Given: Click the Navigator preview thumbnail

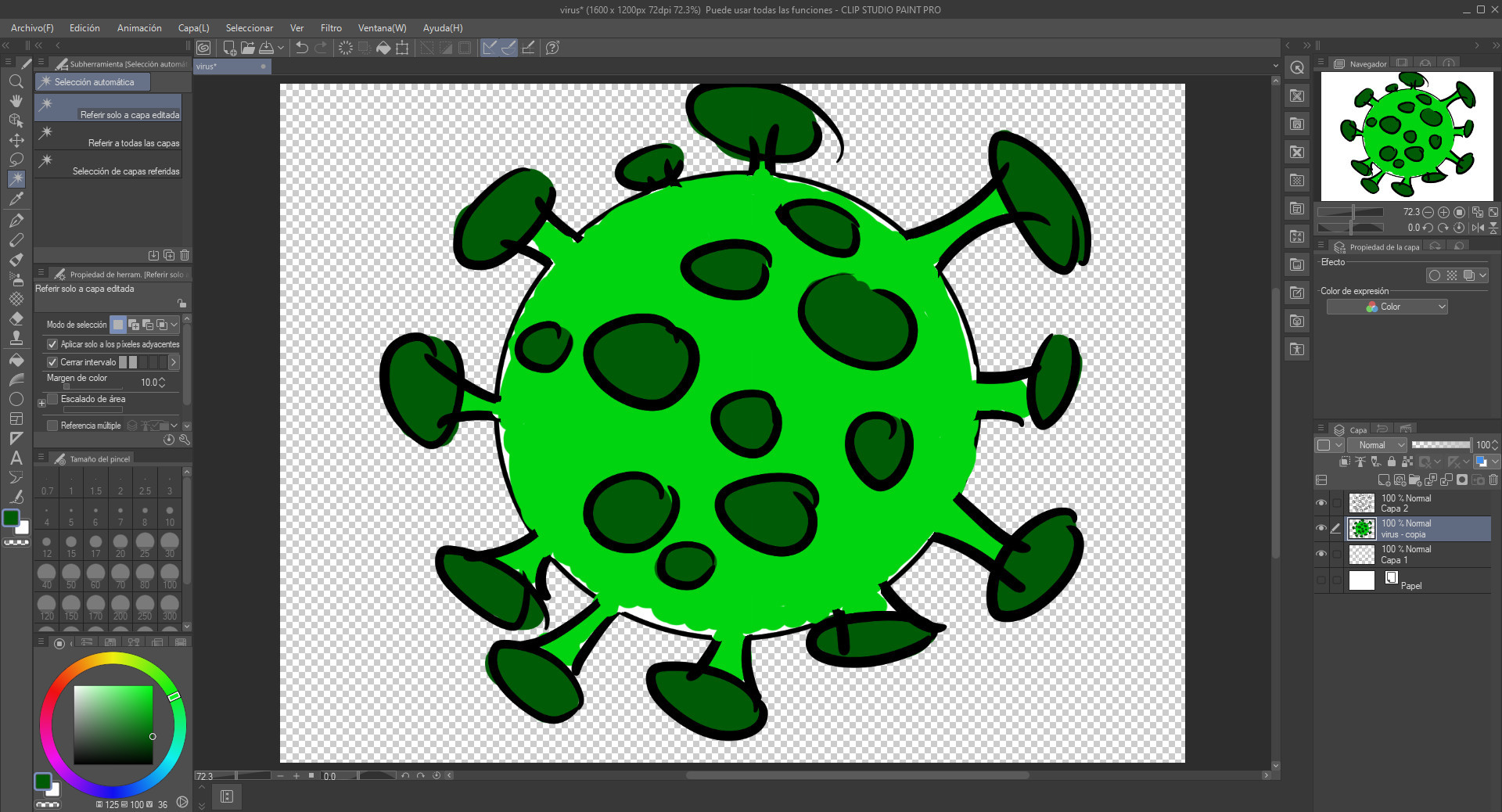Looking at the screenshot, I should (1407, 137).
